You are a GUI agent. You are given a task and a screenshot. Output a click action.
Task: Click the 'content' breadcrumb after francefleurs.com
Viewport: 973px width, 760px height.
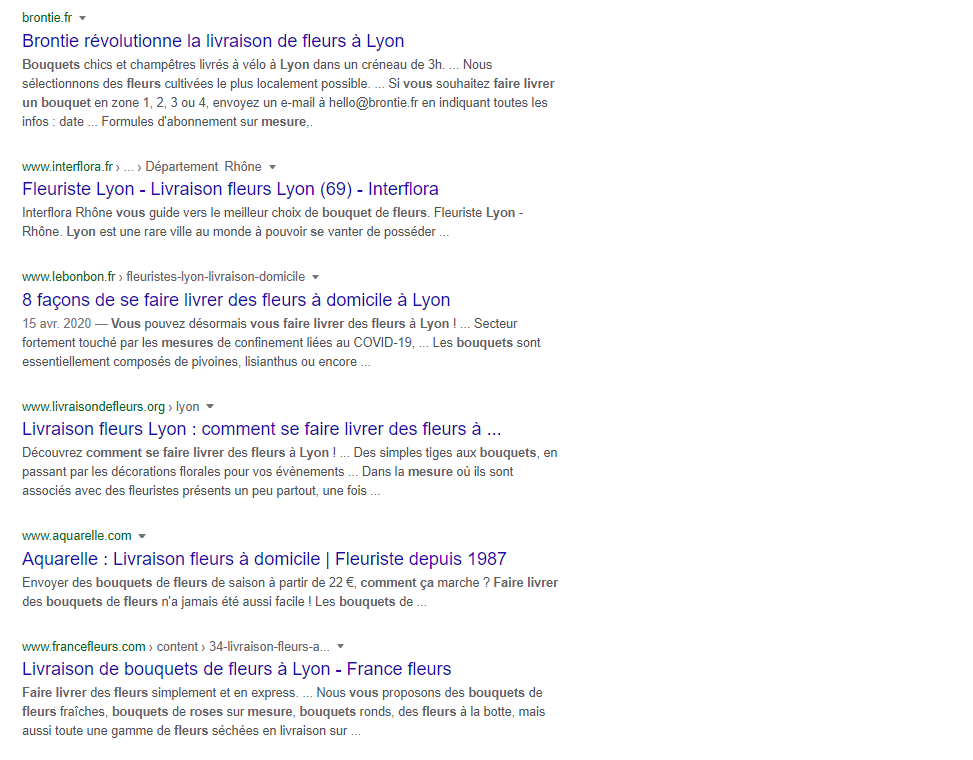(x=177, y=646)
